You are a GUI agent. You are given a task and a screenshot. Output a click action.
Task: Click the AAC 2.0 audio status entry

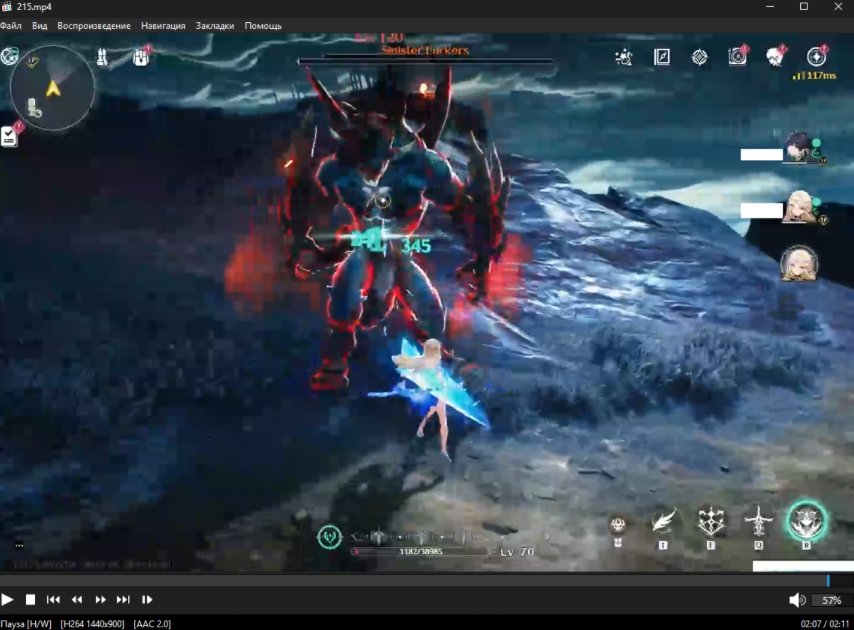click(152, 624)
